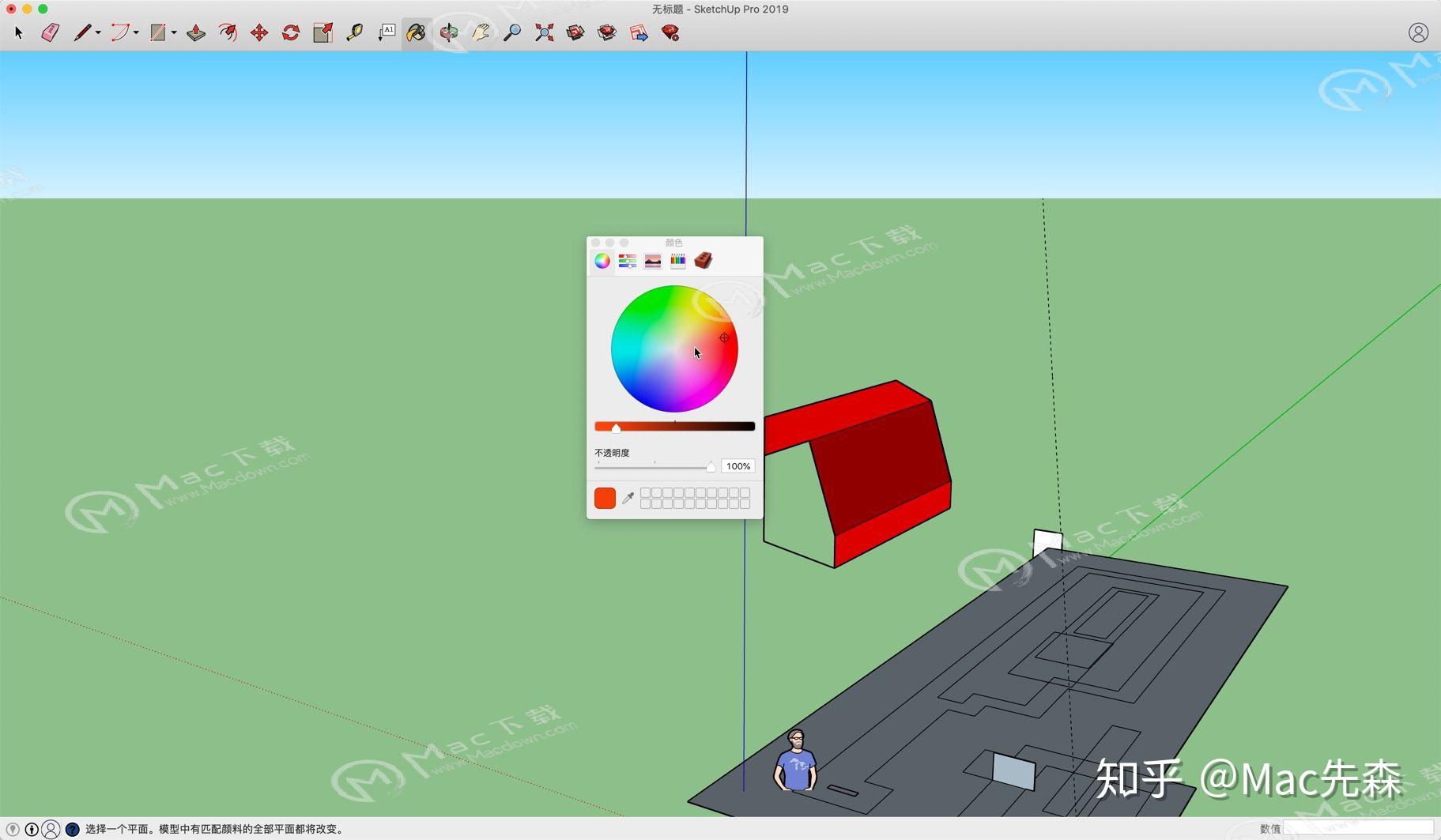Click the opacity 100% input field
This screenshot has width=1441, height=840.
[738, 466]
